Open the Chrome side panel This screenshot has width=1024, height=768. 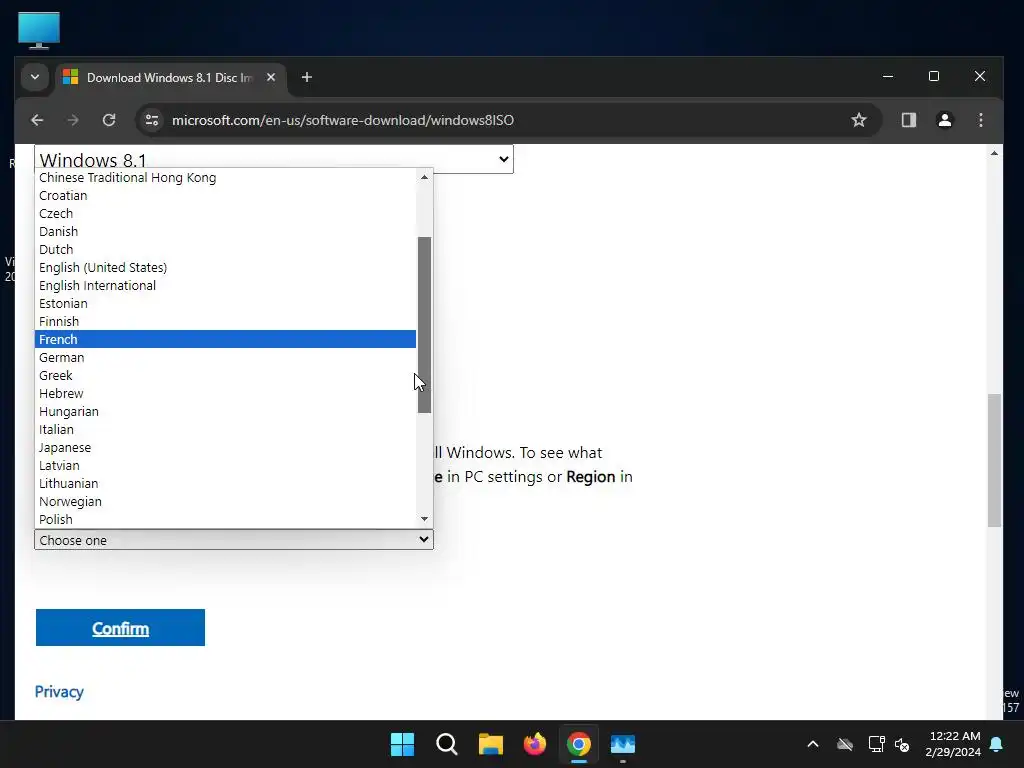(x=908, y=120)
